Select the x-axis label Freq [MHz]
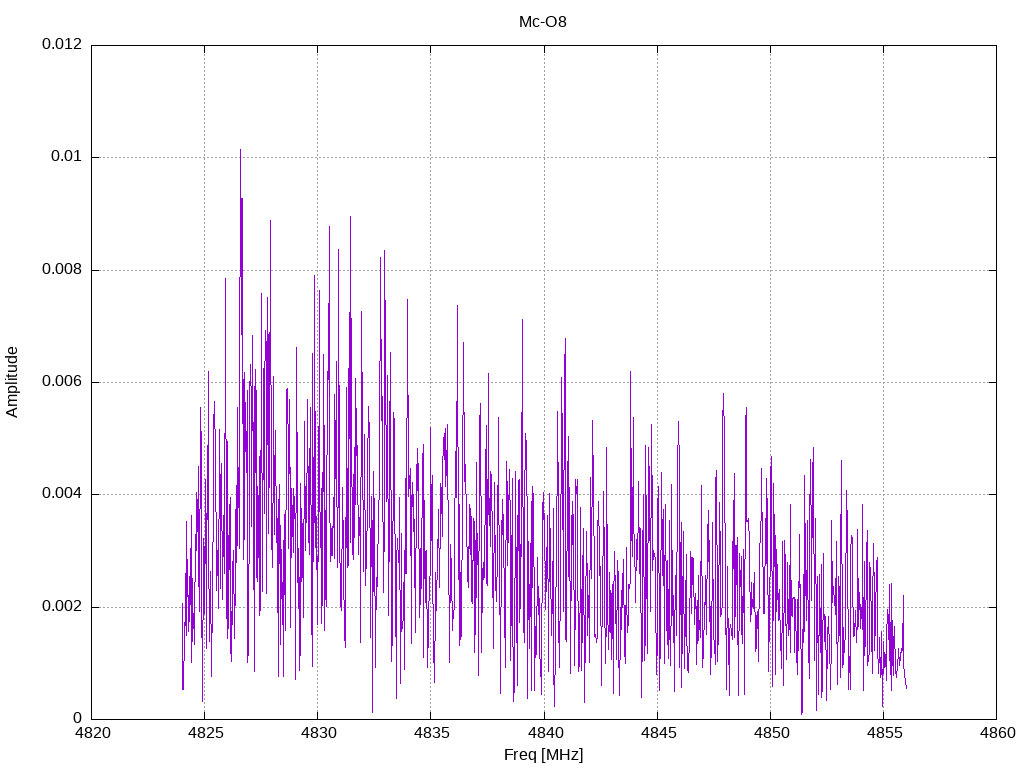The image size is (1024, 768). click(543, 754)
